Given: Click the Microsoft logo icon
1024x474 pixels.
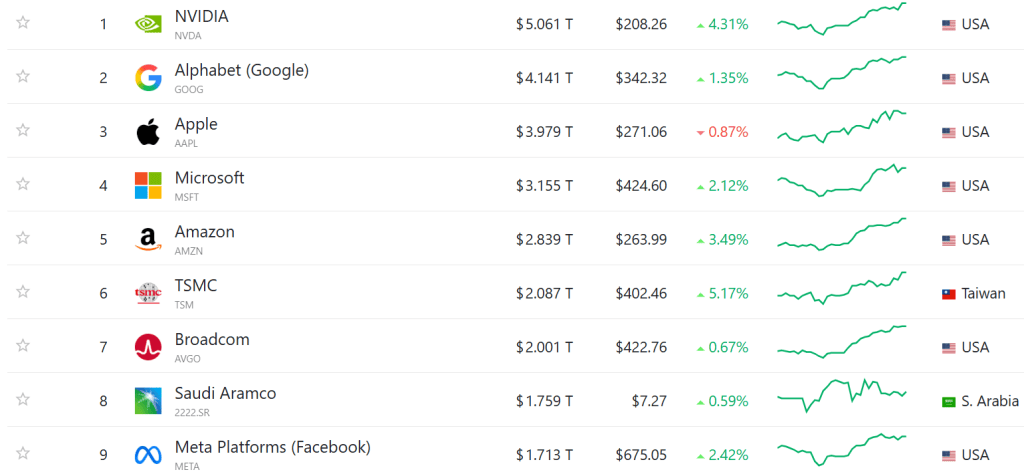Looking at the screenshot, I should pos(148,185).
